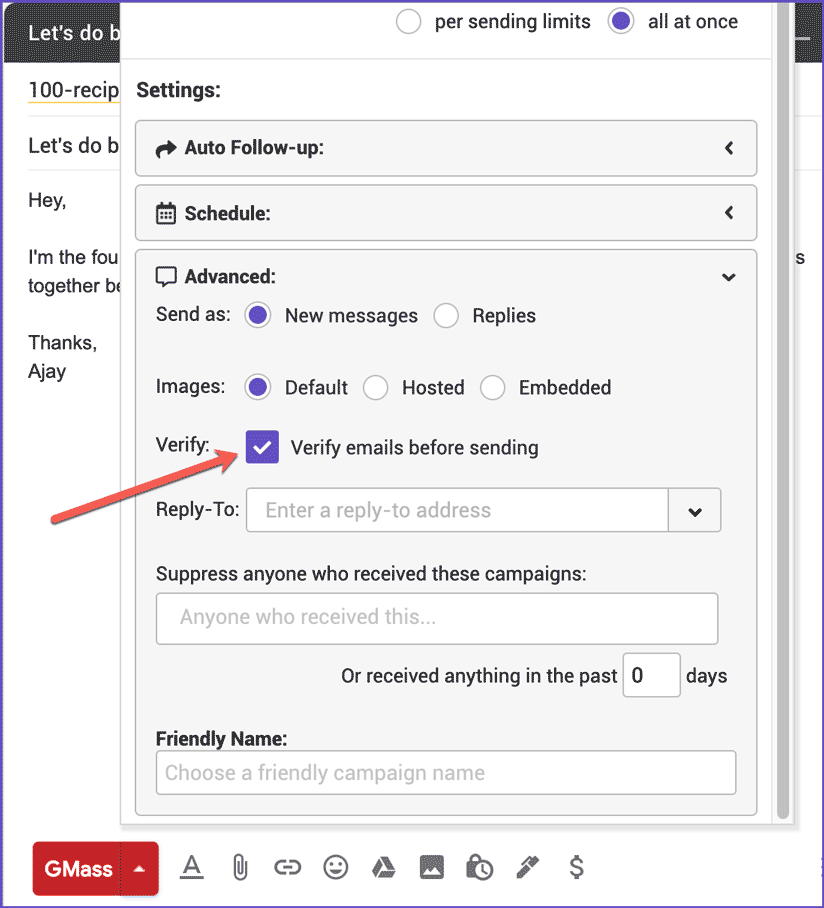Toggle confidential mode lock-clock icon
This screenshot has width=824, height=908.
tap(480, 868)
